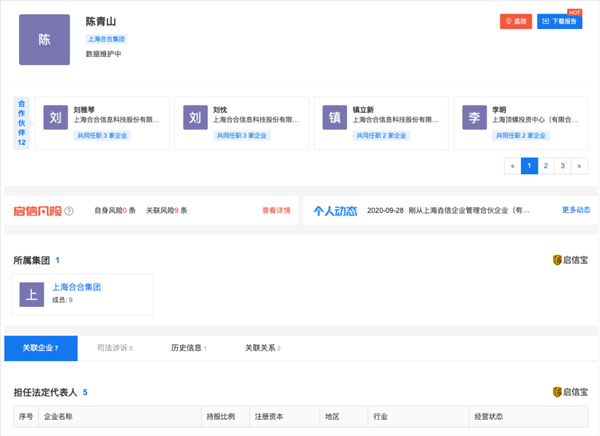Click the 上 avatar of 上海合合集团

33,293
